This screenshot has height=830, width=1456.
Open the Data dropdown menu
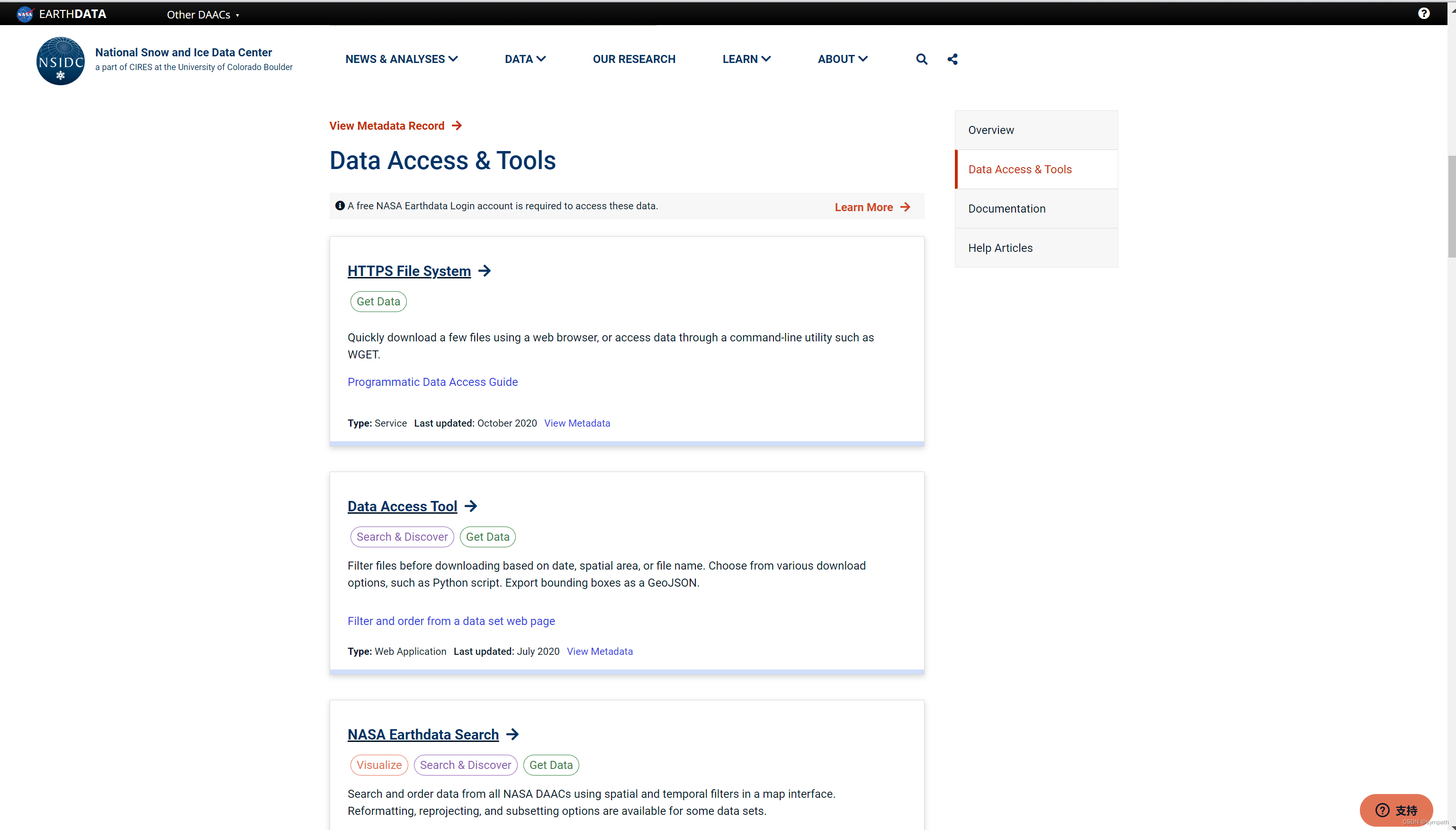[525, 59]
